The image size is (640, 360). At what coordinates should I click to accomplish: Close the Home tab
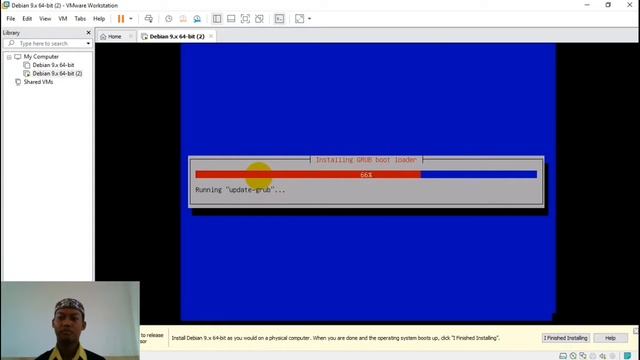(131, 36)
